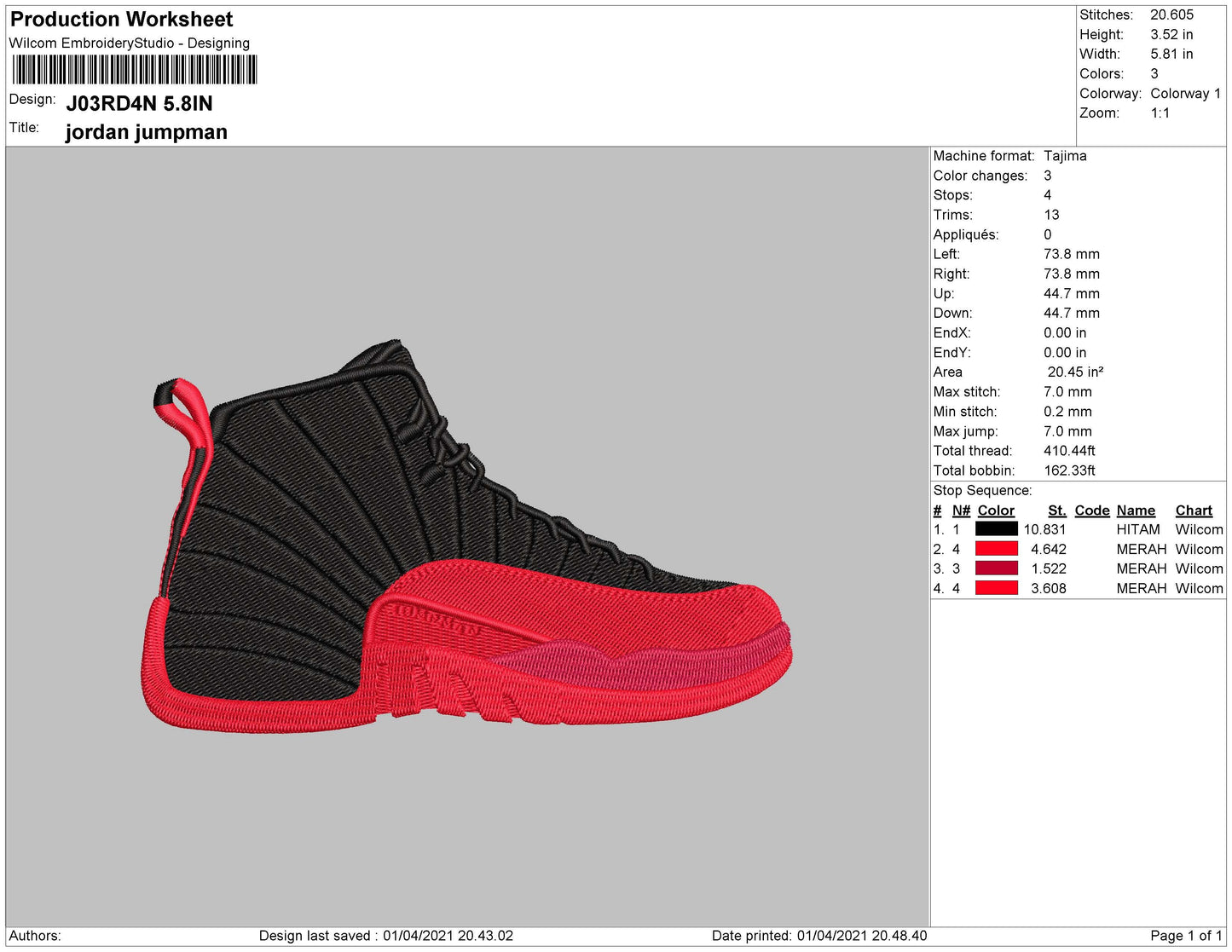This screenshot has width=1232, height=952.
Task: Click the 'Name' column header
Action: click(x=1136, y=511)
